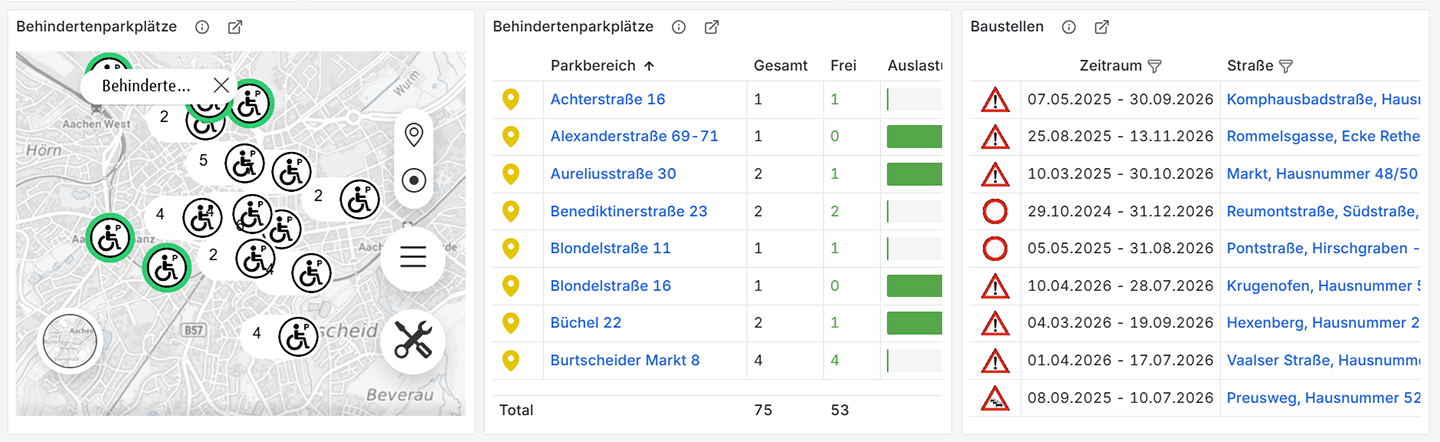Open Baustellen panel in external window

tap(1101, 27)
